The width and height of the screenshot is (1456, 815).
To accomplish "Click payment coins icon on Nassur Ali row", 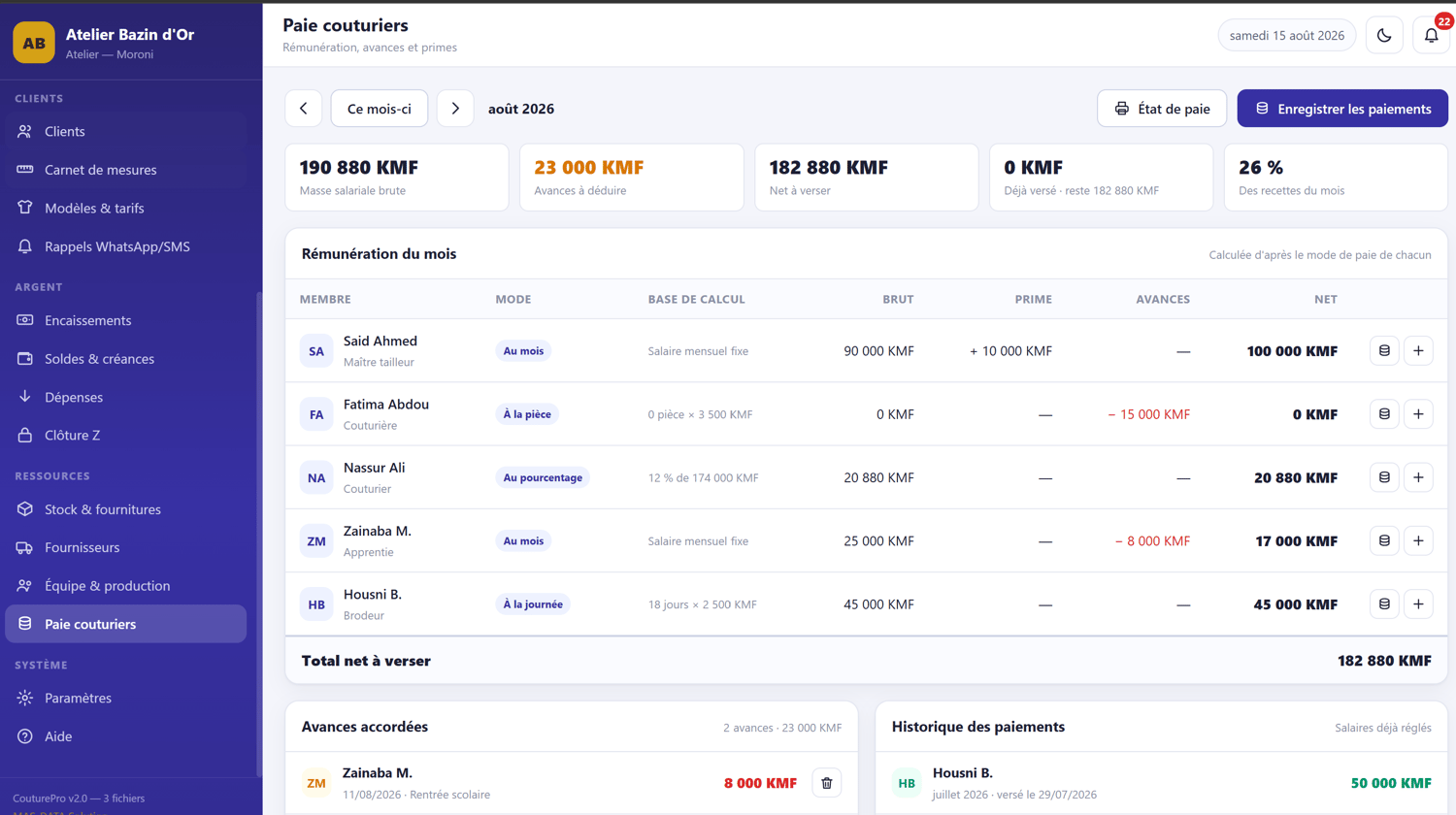I will click(1384, 477).
